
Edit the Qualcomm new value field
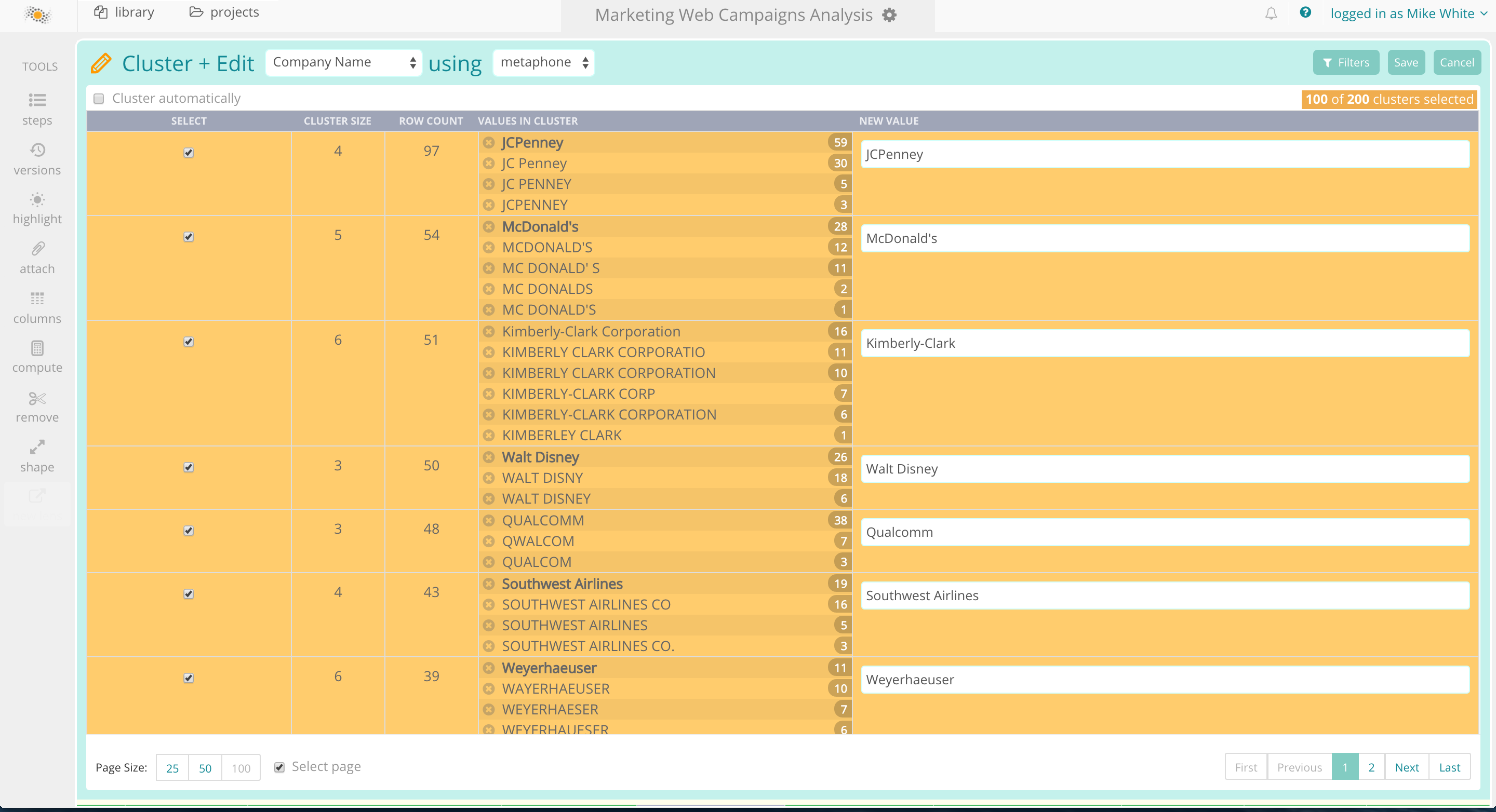click(x=1165, y=532)
